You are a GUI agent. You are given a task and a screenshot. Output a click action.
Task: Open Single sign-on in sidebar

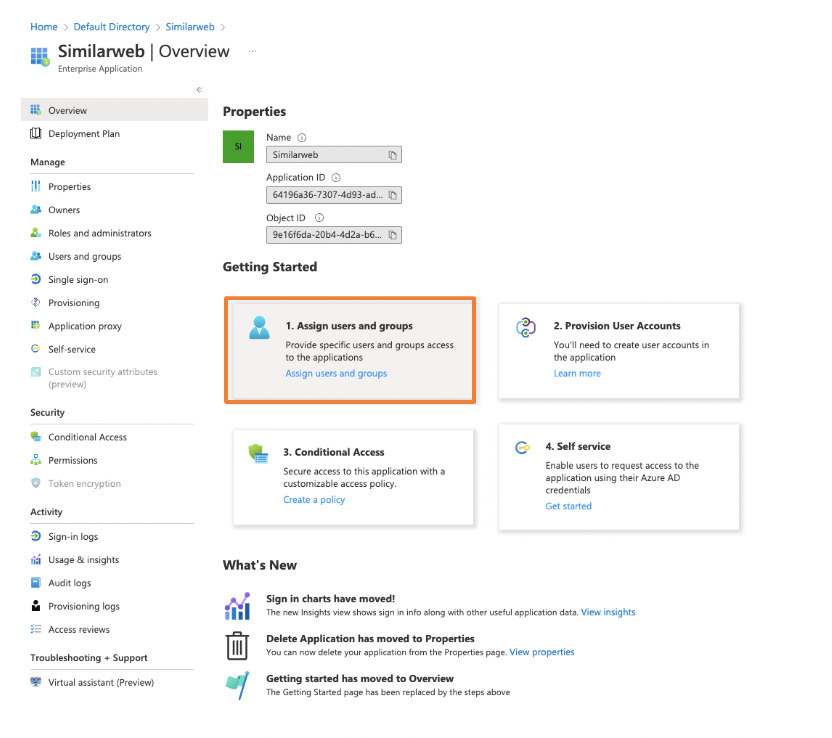[78, 280]
